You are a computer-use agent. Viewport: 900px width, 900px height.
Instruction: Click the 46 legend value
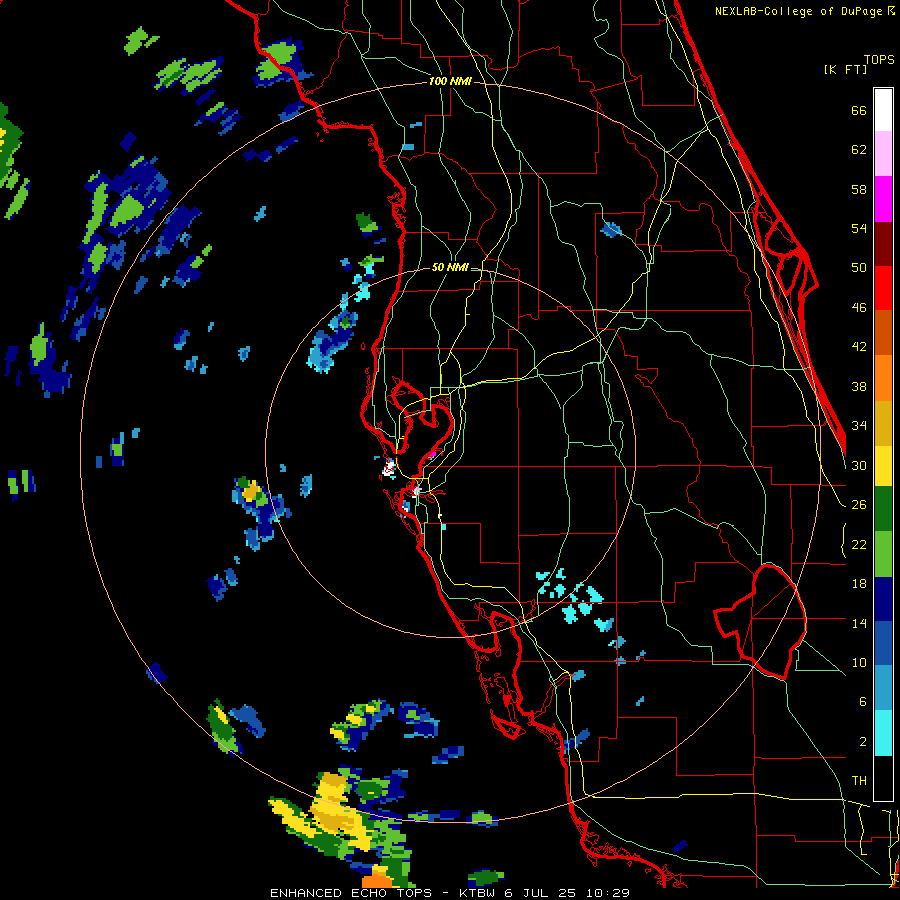[859, 308]
